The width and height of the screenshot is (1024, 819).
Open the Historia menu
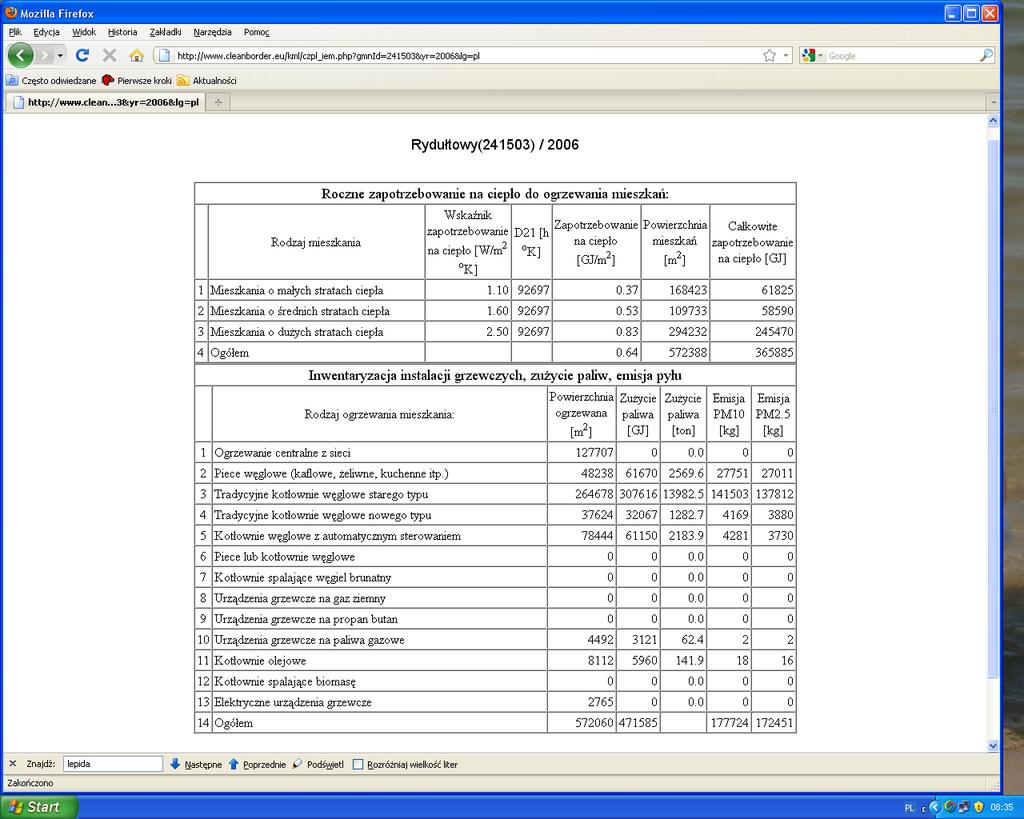[x=122, y=32]
